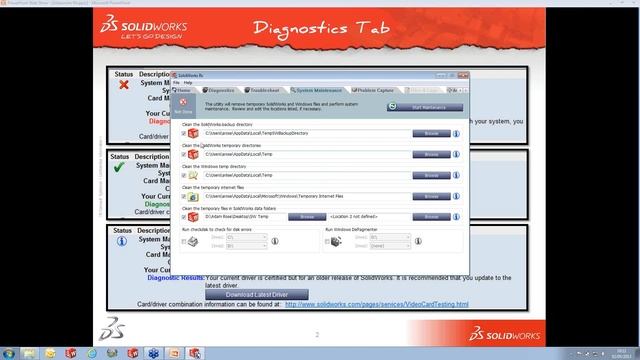
Task: Open info for SolidWorks temporary directories row
Action: click(x=456, y=154)
